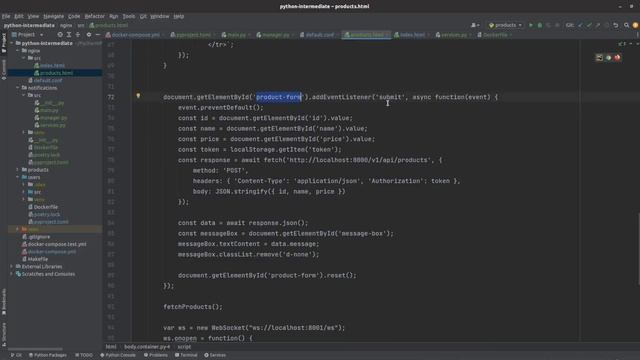Click the Git commit checkmark icon
This screenshot has width=640, height=360.
(x=589, y=25)
